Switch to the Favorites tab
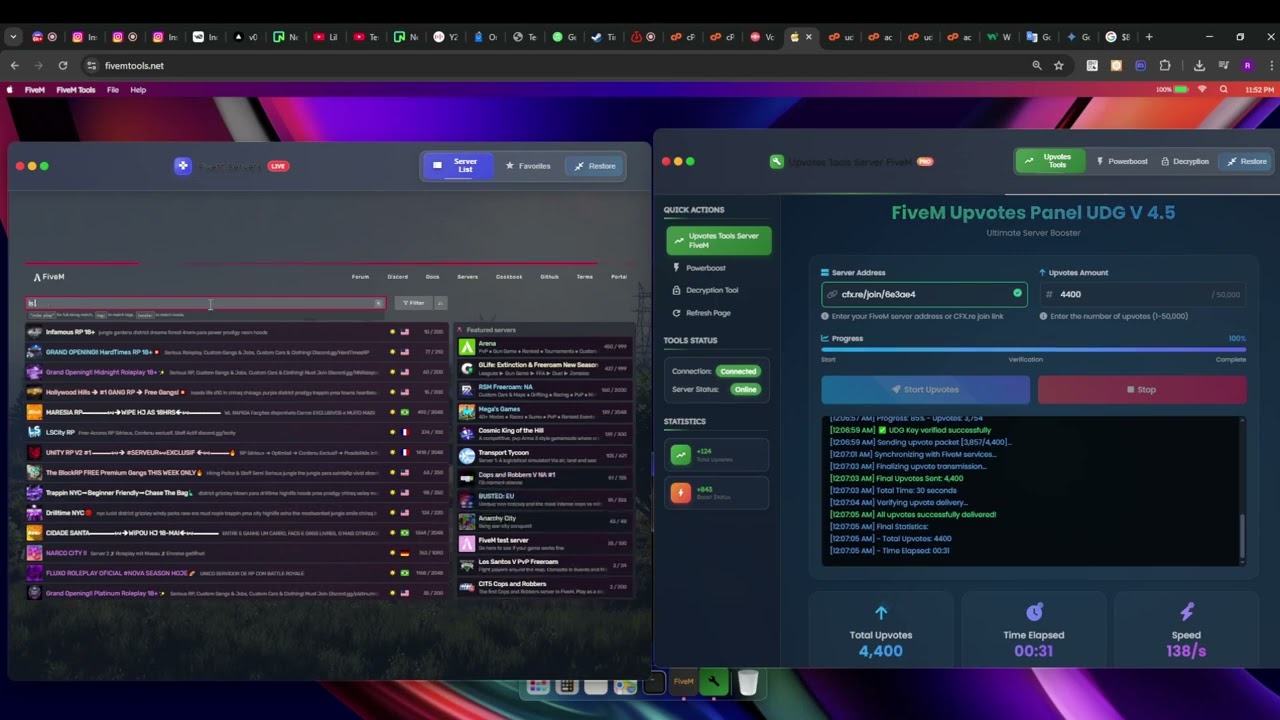 (x=528, y=166)
